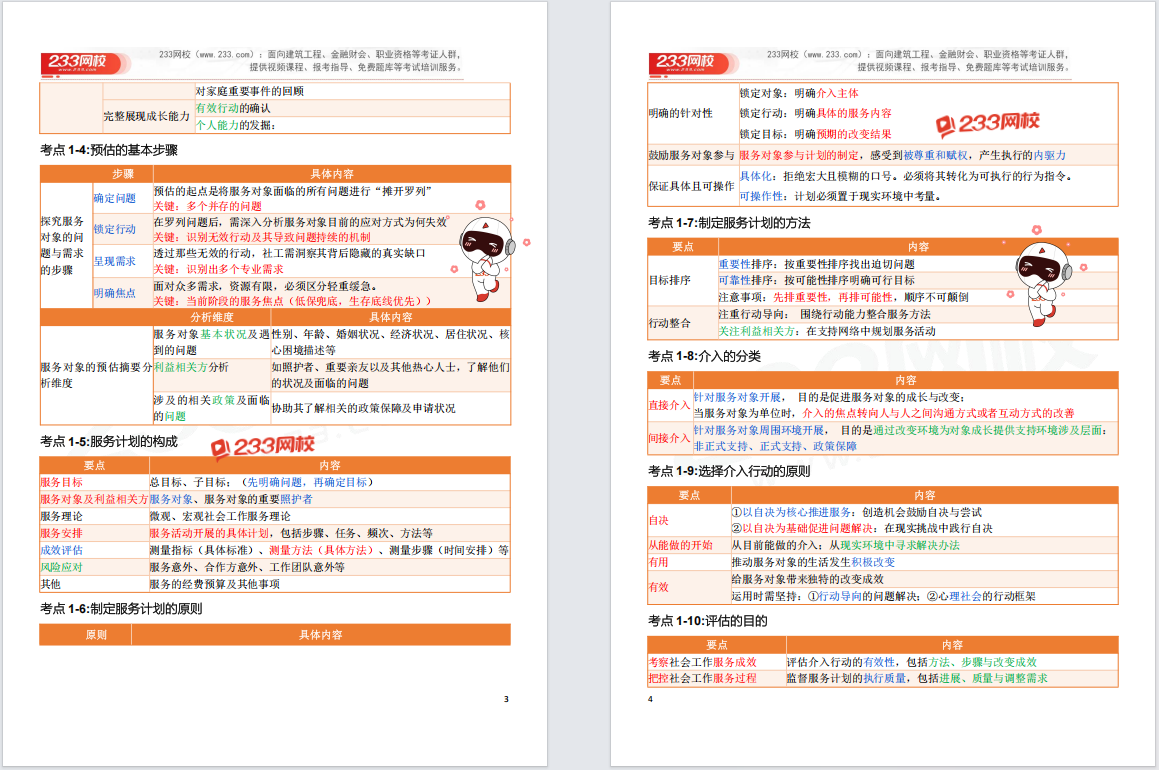Click the red 间接介入 table cell
Image resolution: width=1159 pixels, height=770 pixels.
pyautogui.click(x=669, y=438)
